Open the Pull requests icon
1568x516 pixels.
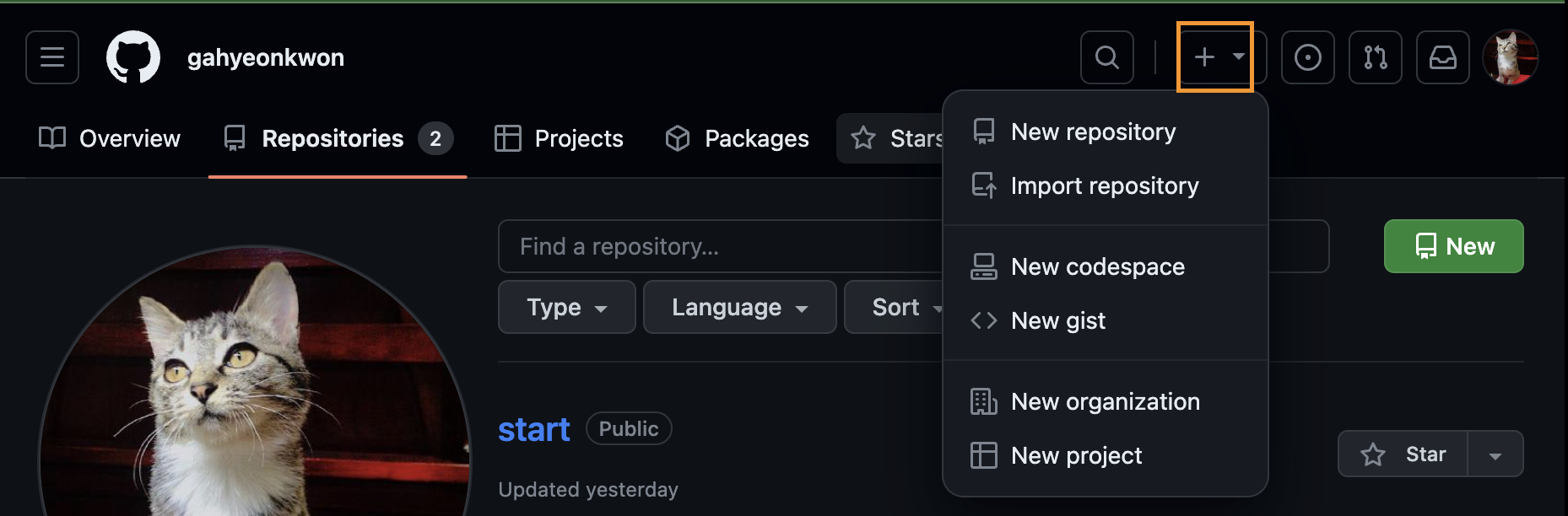point(1375,57)
